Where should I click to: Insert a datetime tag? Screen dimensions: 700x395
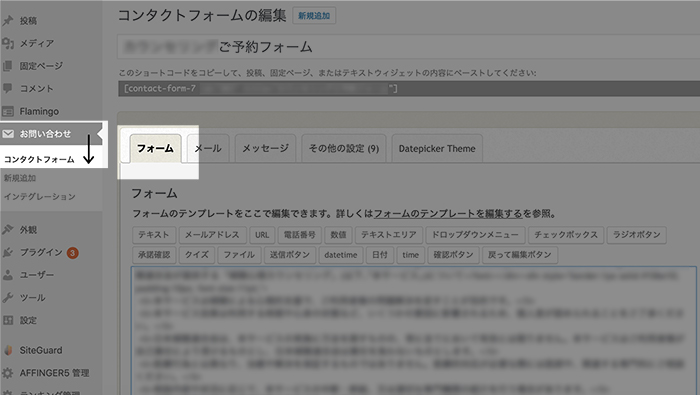341,255
